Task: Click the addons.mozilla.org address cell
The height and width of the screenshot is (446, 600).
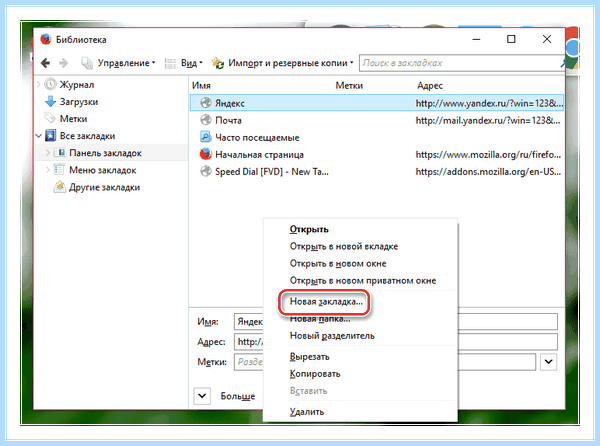Action: 488,172
